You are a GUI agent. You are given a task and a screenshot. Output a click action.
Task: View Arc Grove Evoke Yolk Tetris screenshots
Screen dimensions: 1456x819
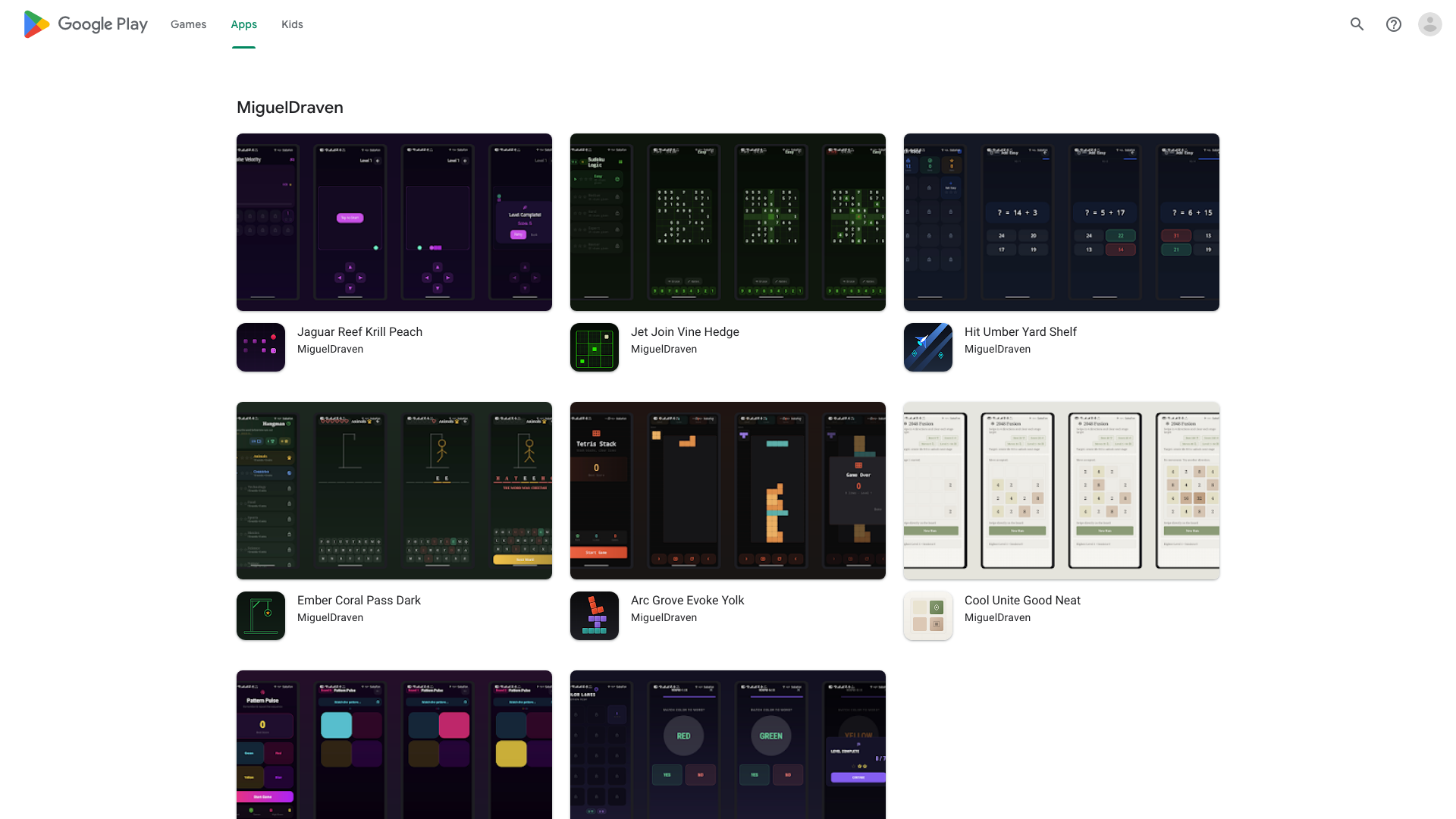[728, 491]
